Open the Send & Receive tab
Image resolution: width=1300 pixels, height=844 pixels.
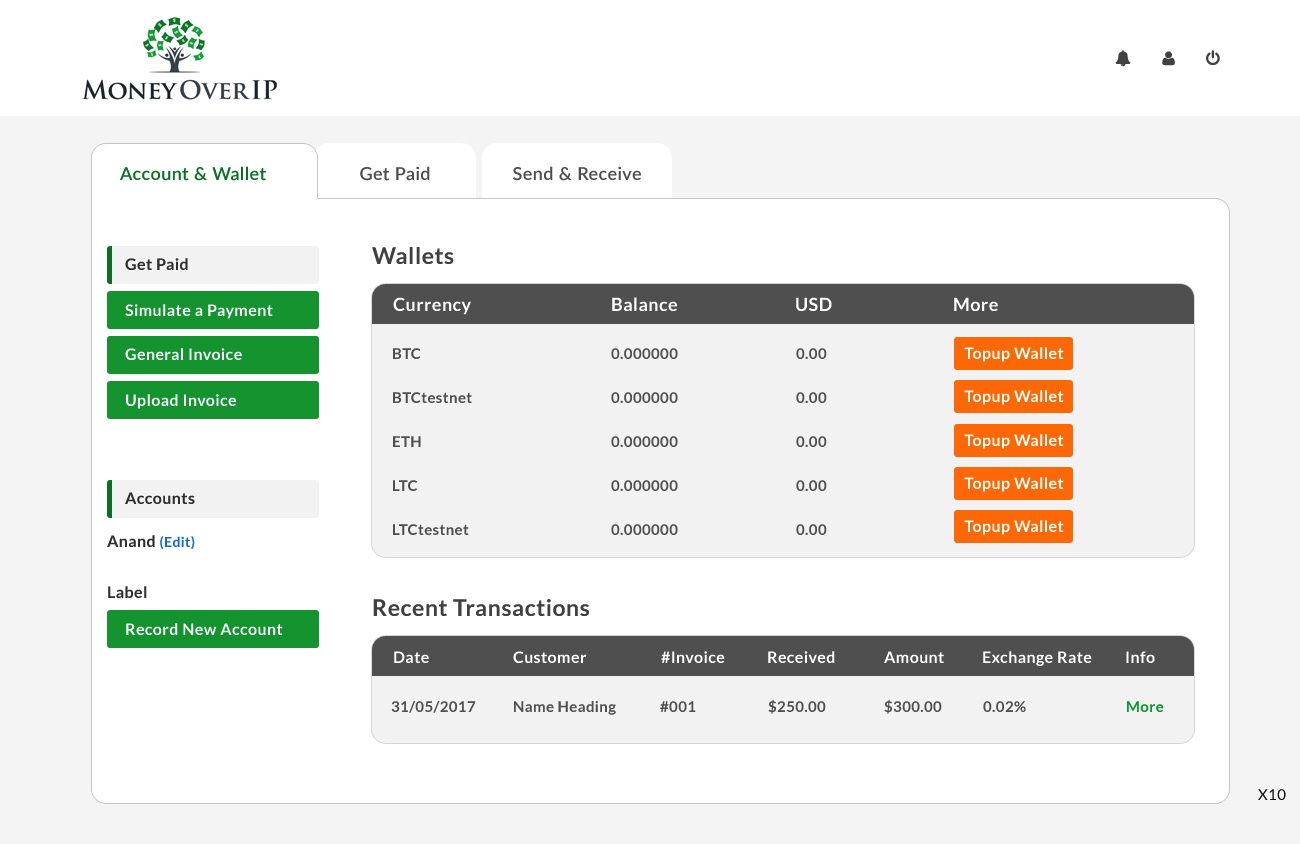click(x=577, y=173)
